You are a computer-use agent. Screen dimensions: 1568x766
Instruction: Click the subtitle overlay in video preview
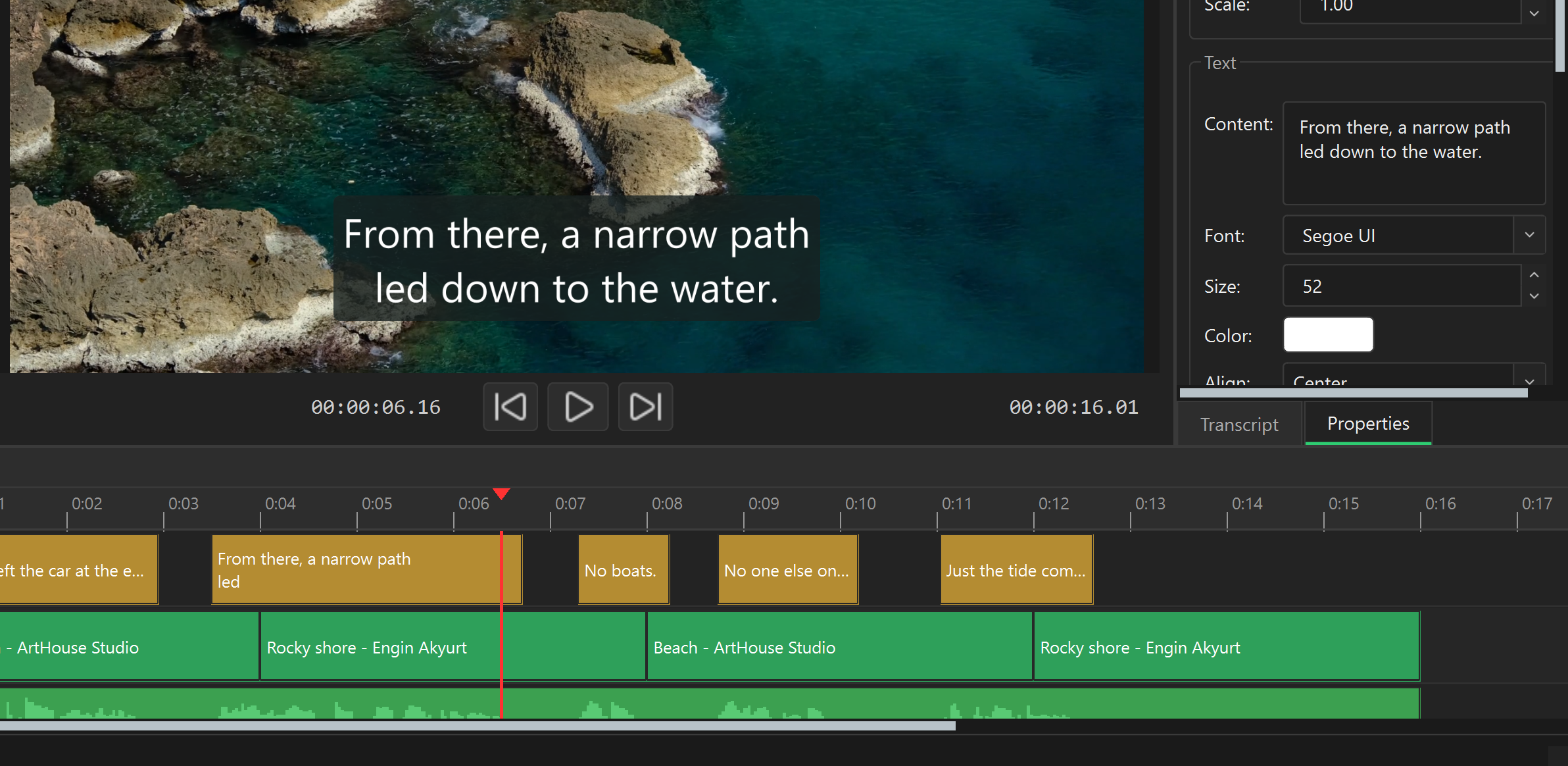click(x=577, y=259)
